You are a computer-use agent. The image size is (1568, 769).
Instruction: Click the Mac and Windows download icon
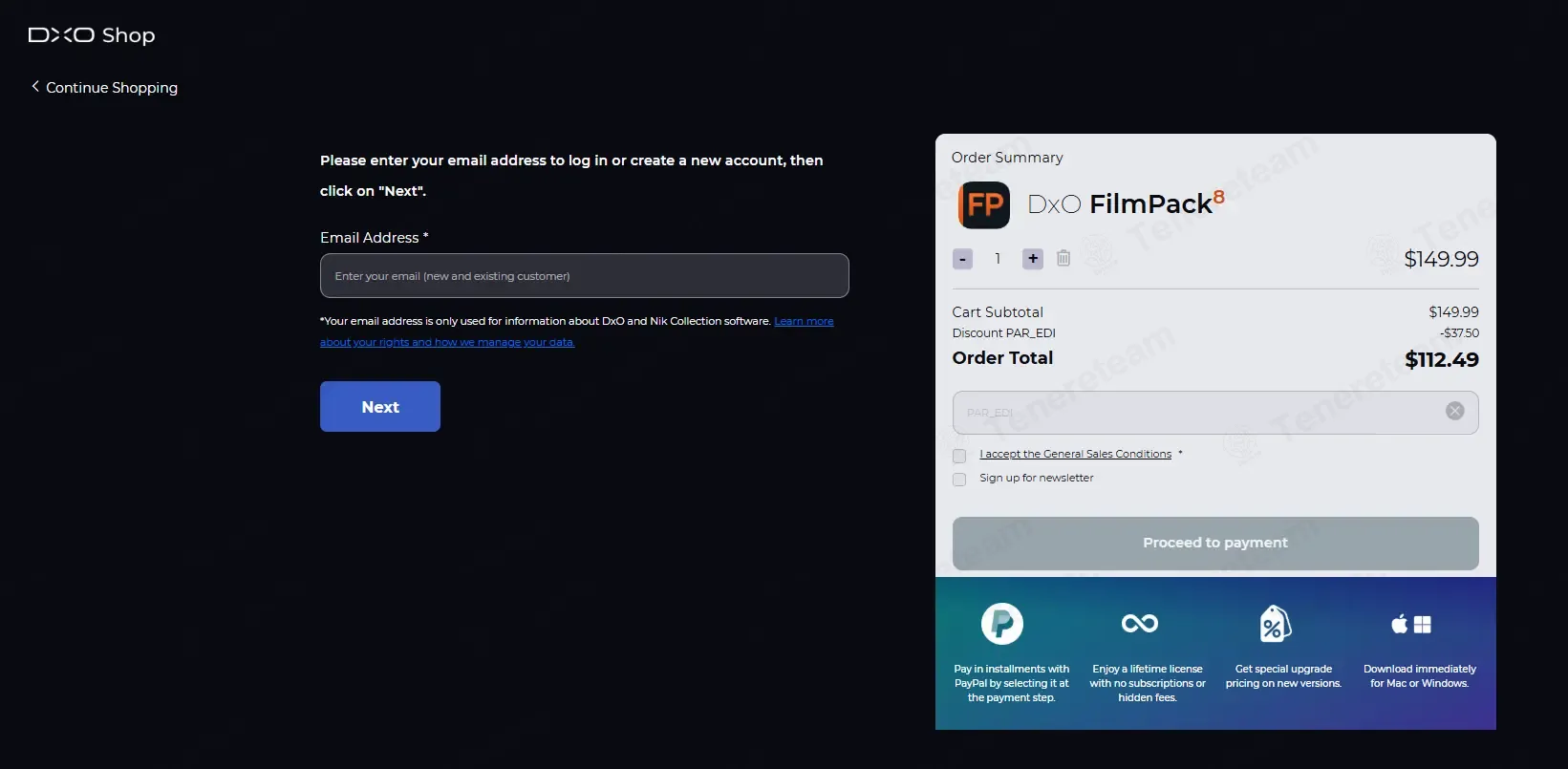[1411, 624]
